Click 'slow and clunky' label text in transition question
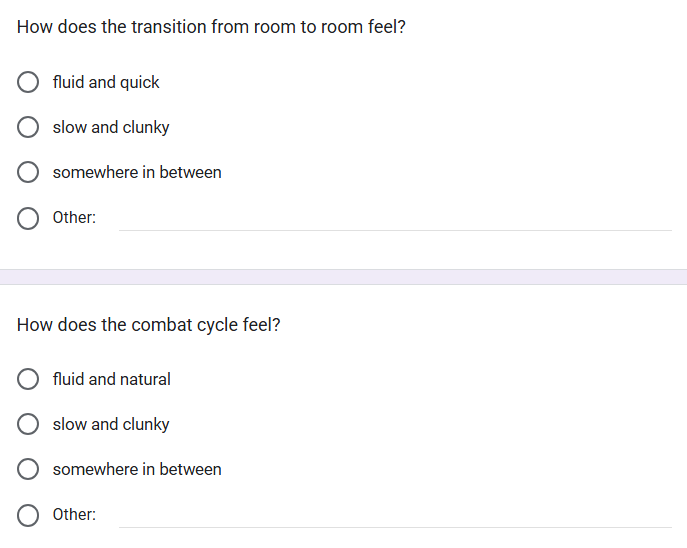This screenshot has width=687, height=548. 111,127
